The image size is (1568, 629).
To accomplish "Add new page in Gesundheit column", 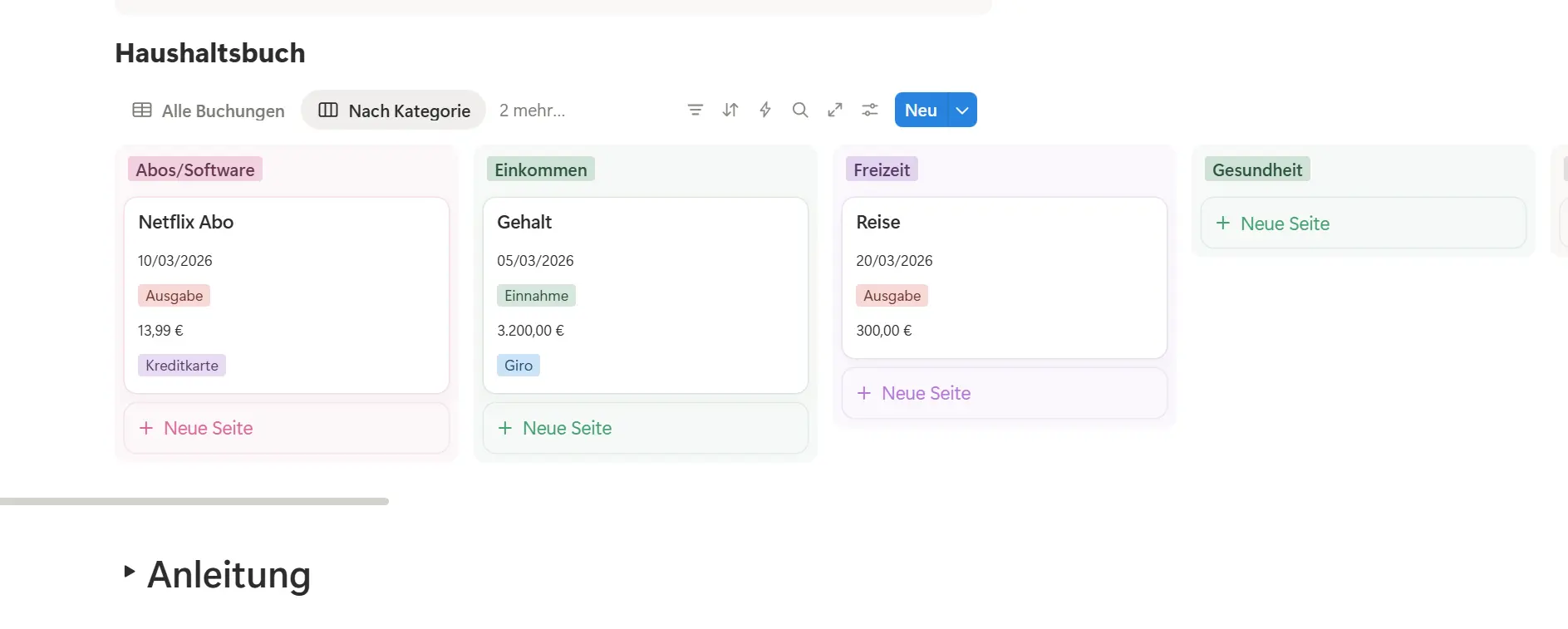I will click(1363, 224).
